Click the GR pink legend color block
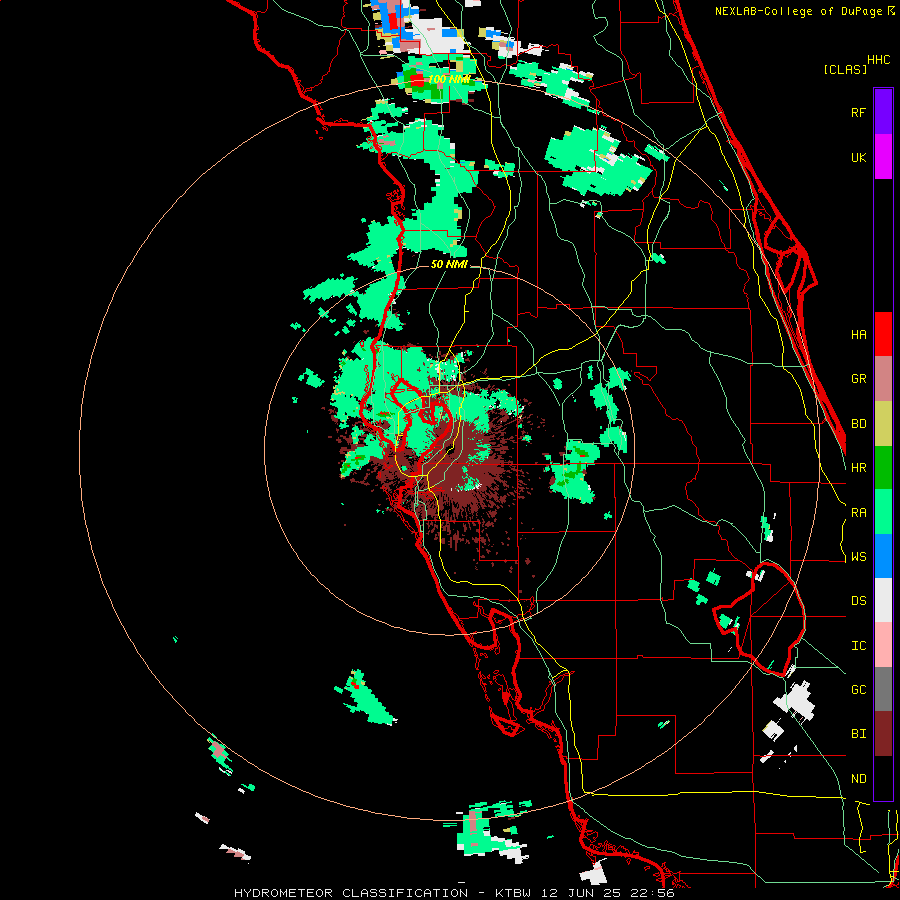 point(883,378)
